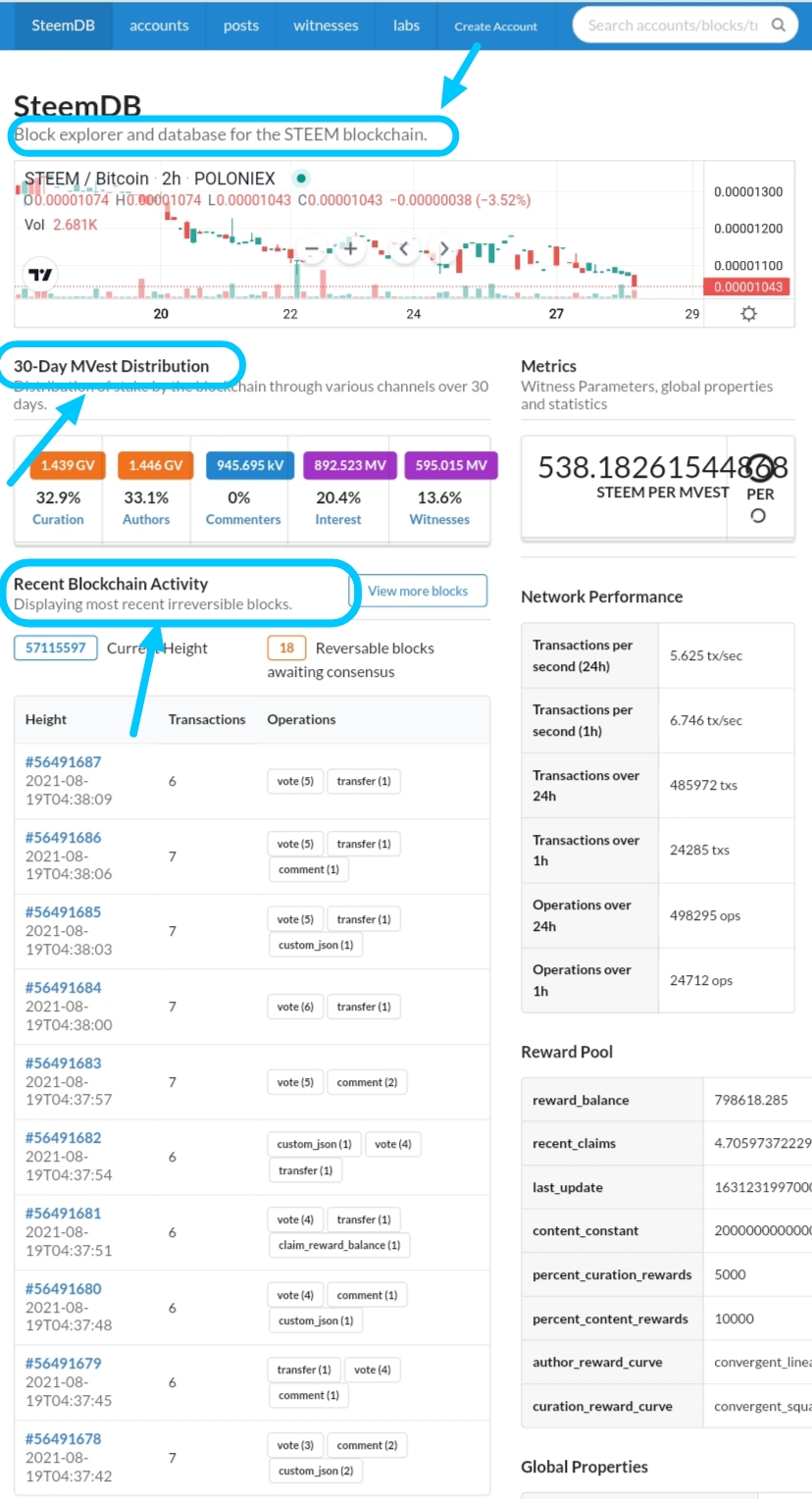Select the posts tab
This screenshot has width=812, height=1499.
241,26
